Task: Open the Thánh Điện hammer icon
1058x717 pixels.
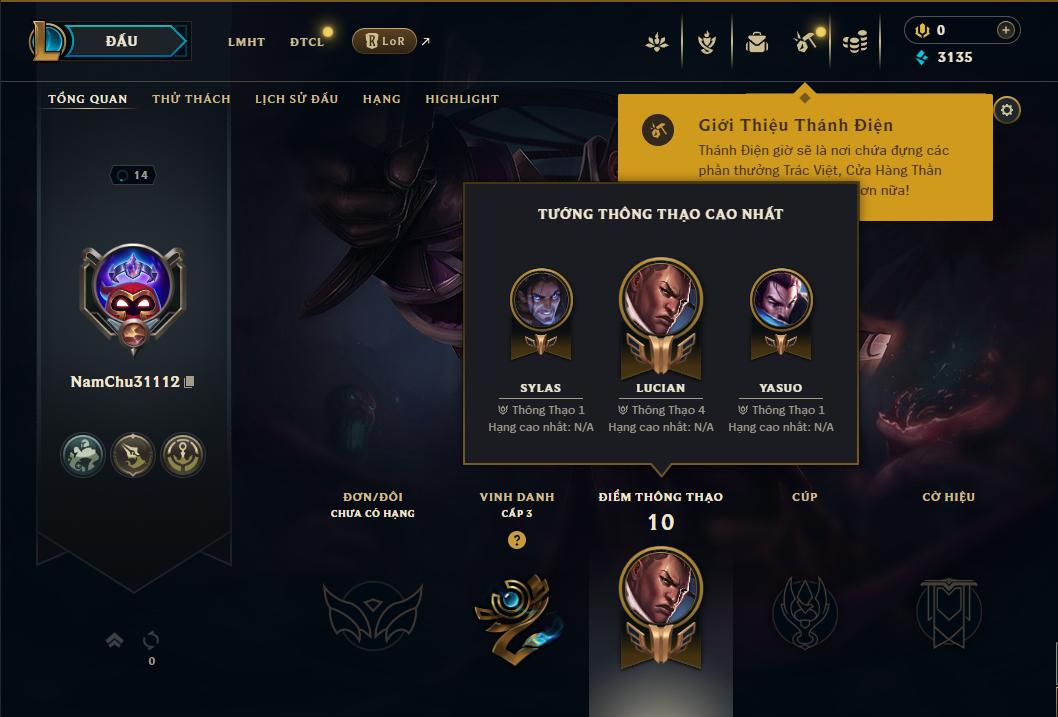Action: 806,42
